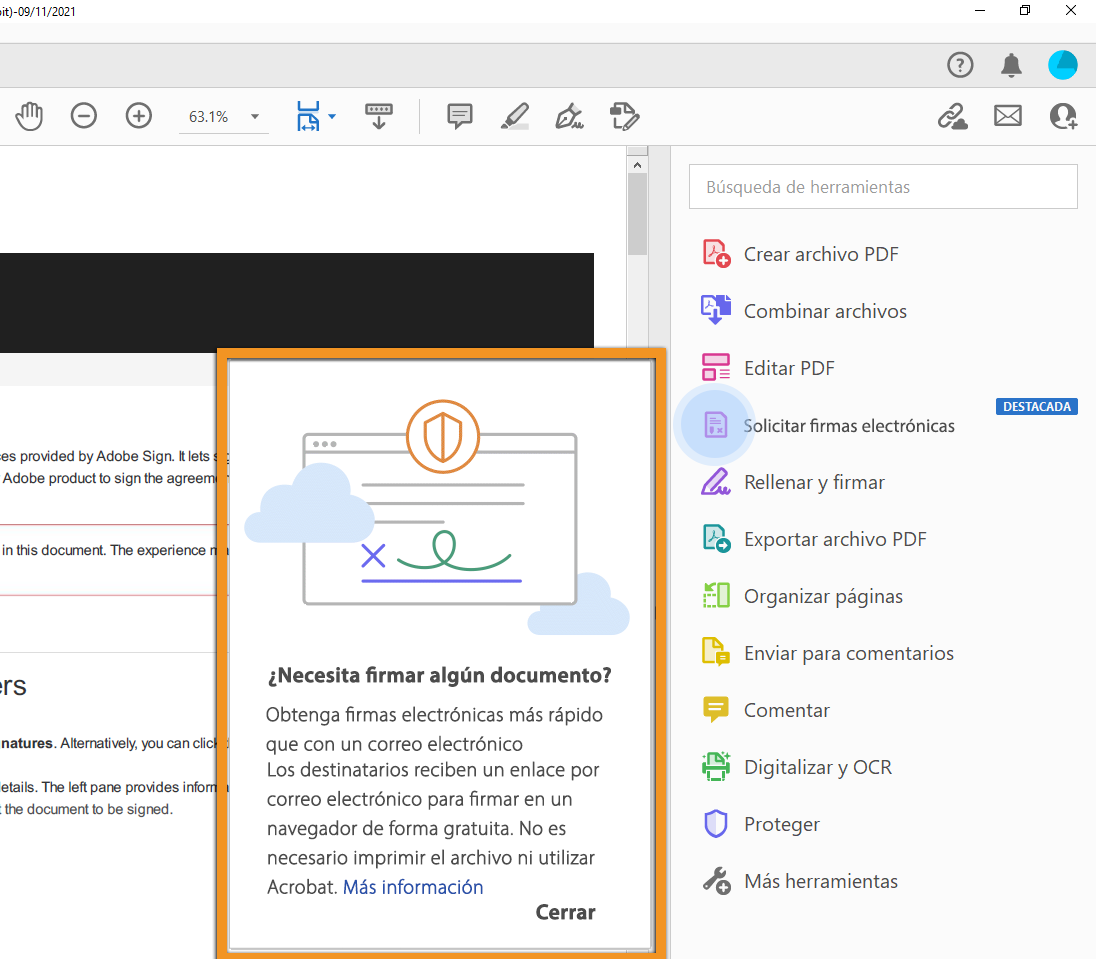Open the Comentar tool
This screenshot has width=1096, height=959.
766,710
